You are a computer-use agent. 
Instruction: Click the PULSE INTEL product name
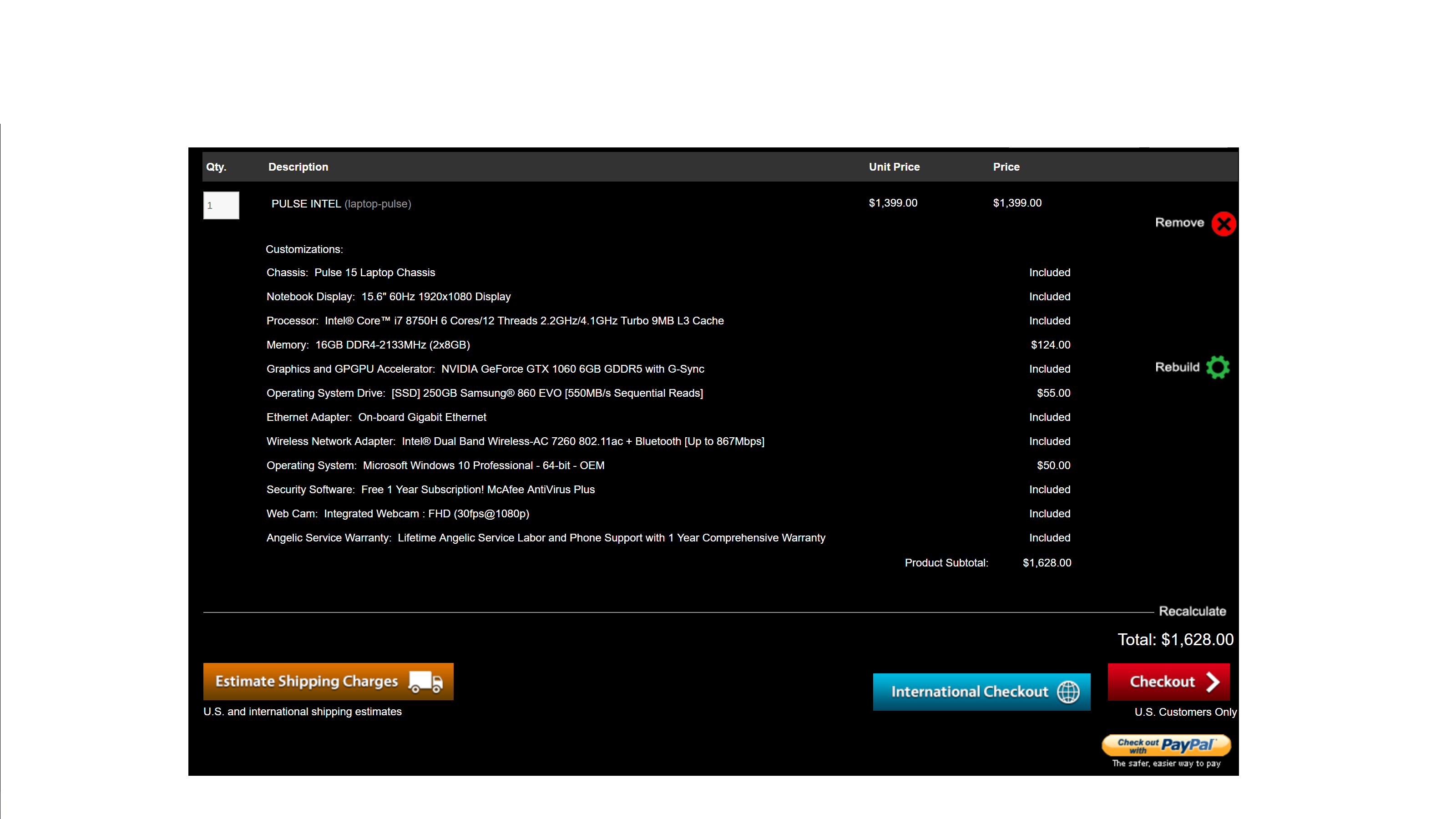pyautogui.click(x=306, y=203)
